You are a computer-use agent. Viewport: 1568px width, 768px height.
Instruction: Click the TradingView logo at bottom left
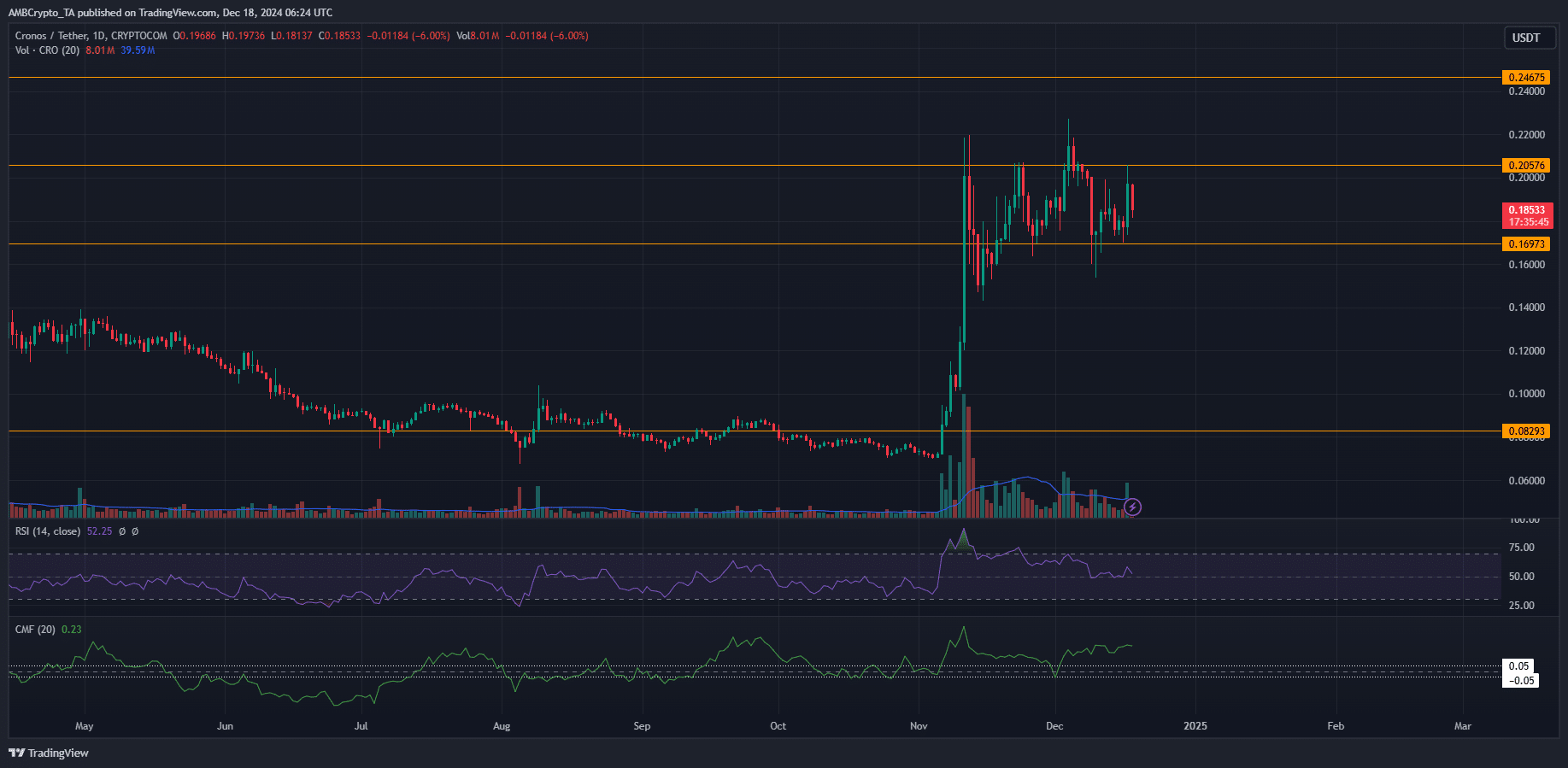coord(49,753)
